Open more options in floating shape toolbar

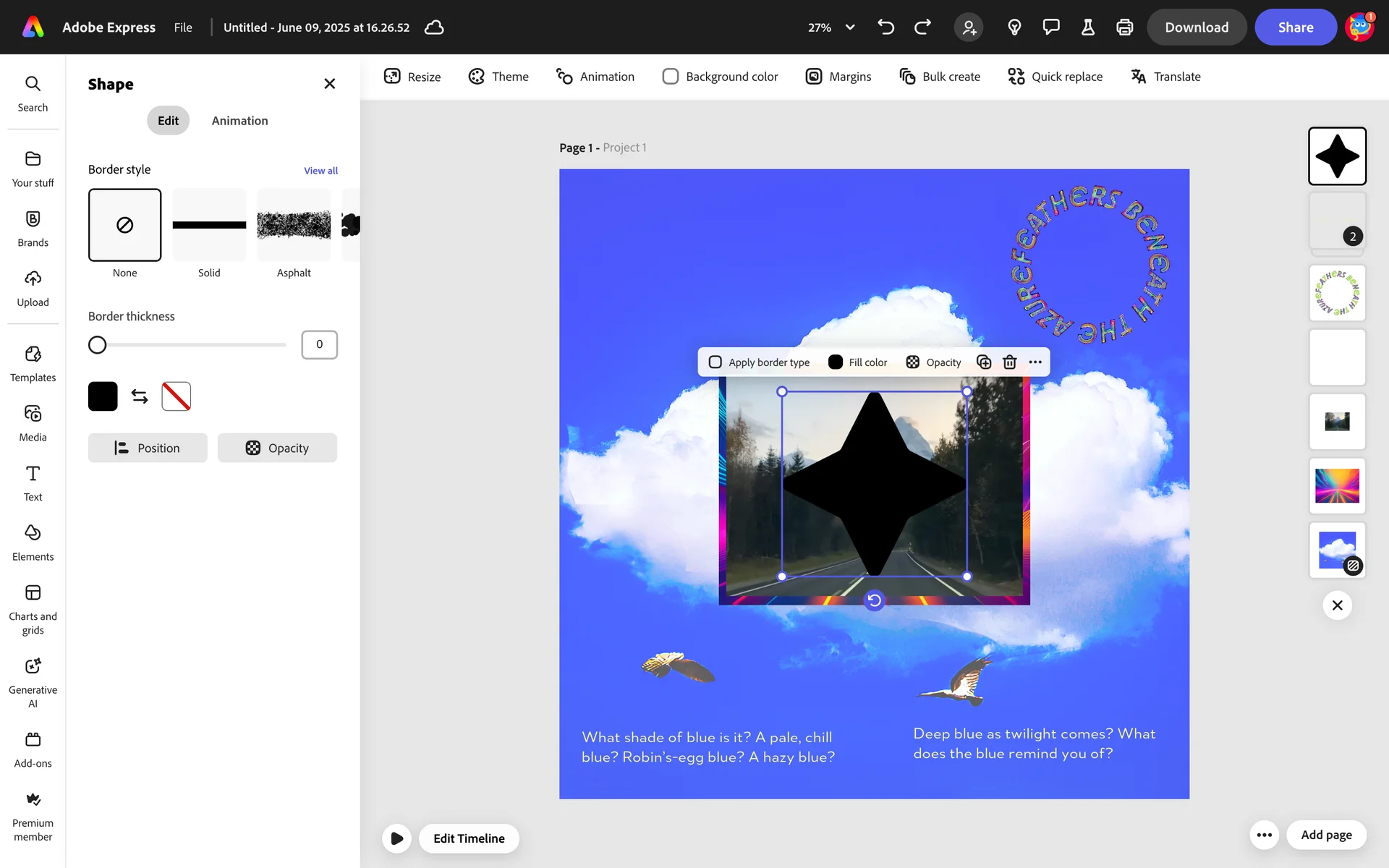[x=1035, y=362]
